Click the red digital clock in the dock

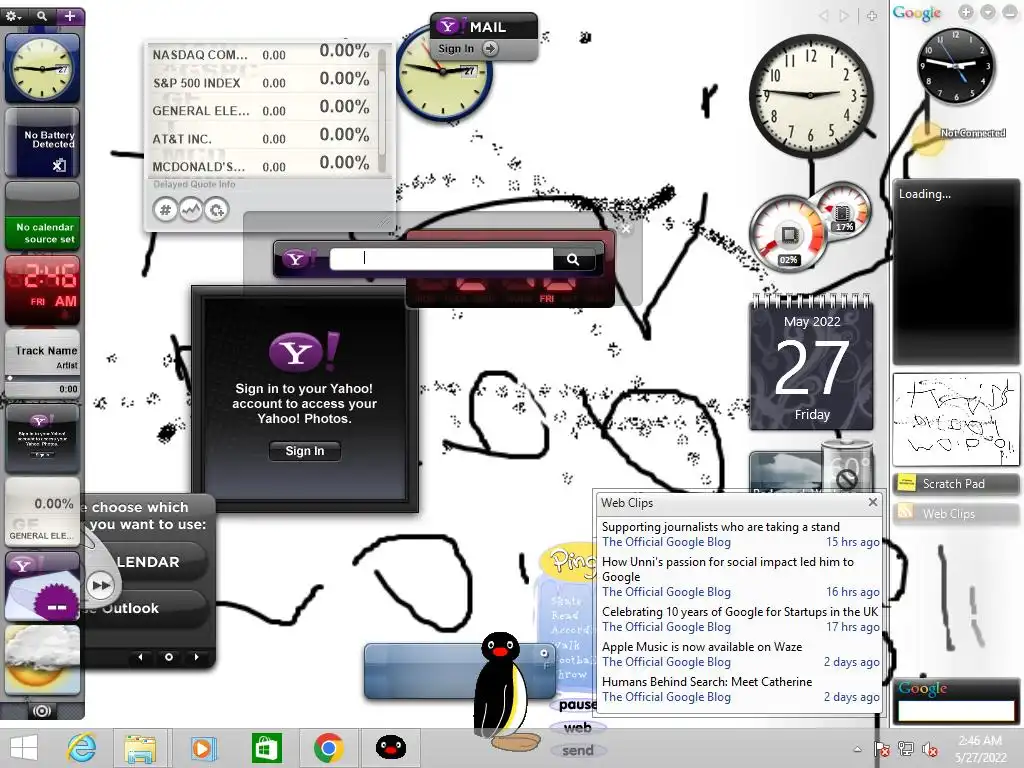[x=42, y=290]
